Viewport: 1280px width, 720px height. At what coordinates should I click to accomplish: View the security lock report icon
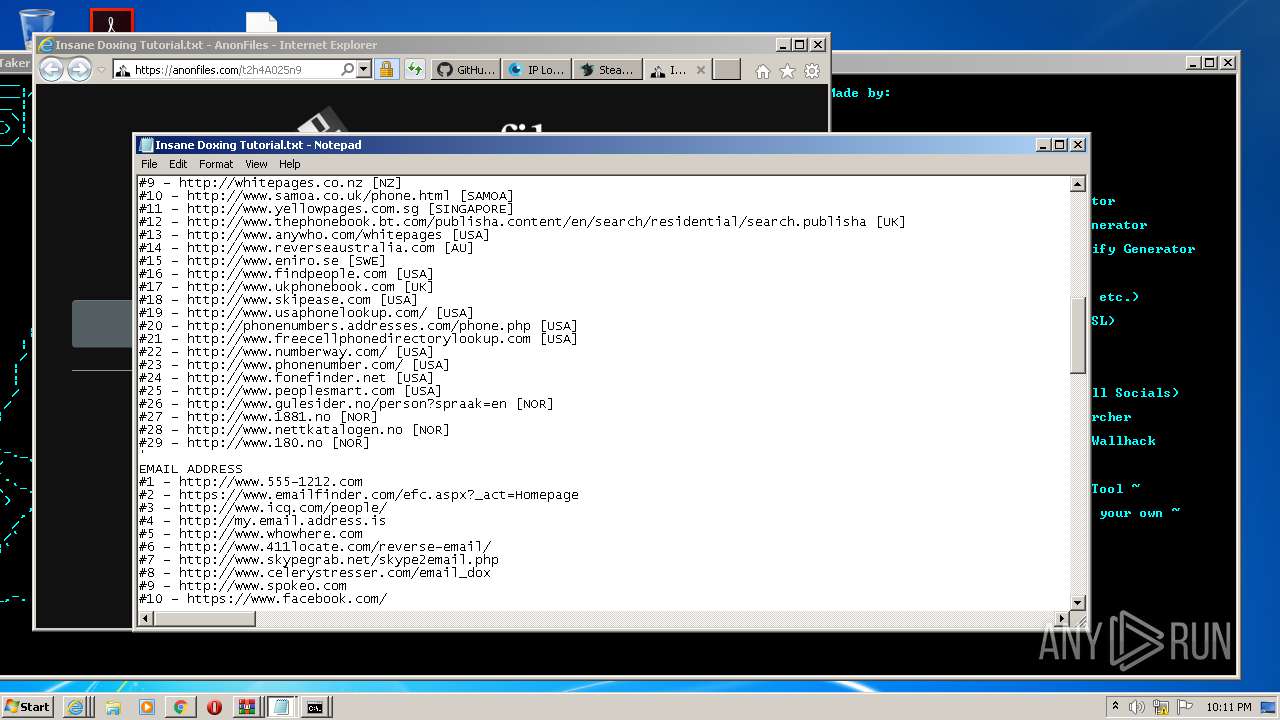point(386,70)
